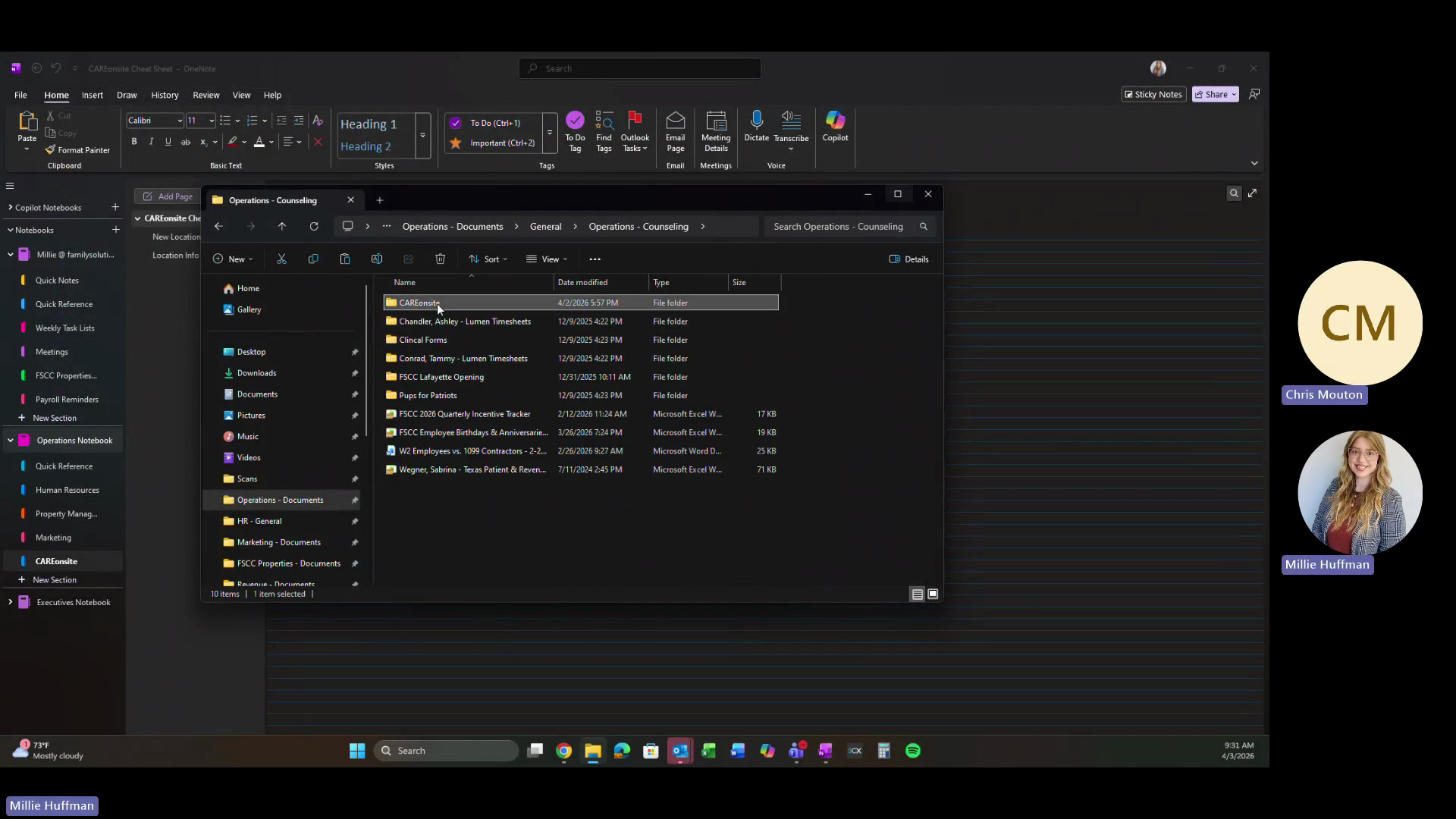Go up one folder level in File Explorer
Screen dimensions: 1456x819
point(282,227)
